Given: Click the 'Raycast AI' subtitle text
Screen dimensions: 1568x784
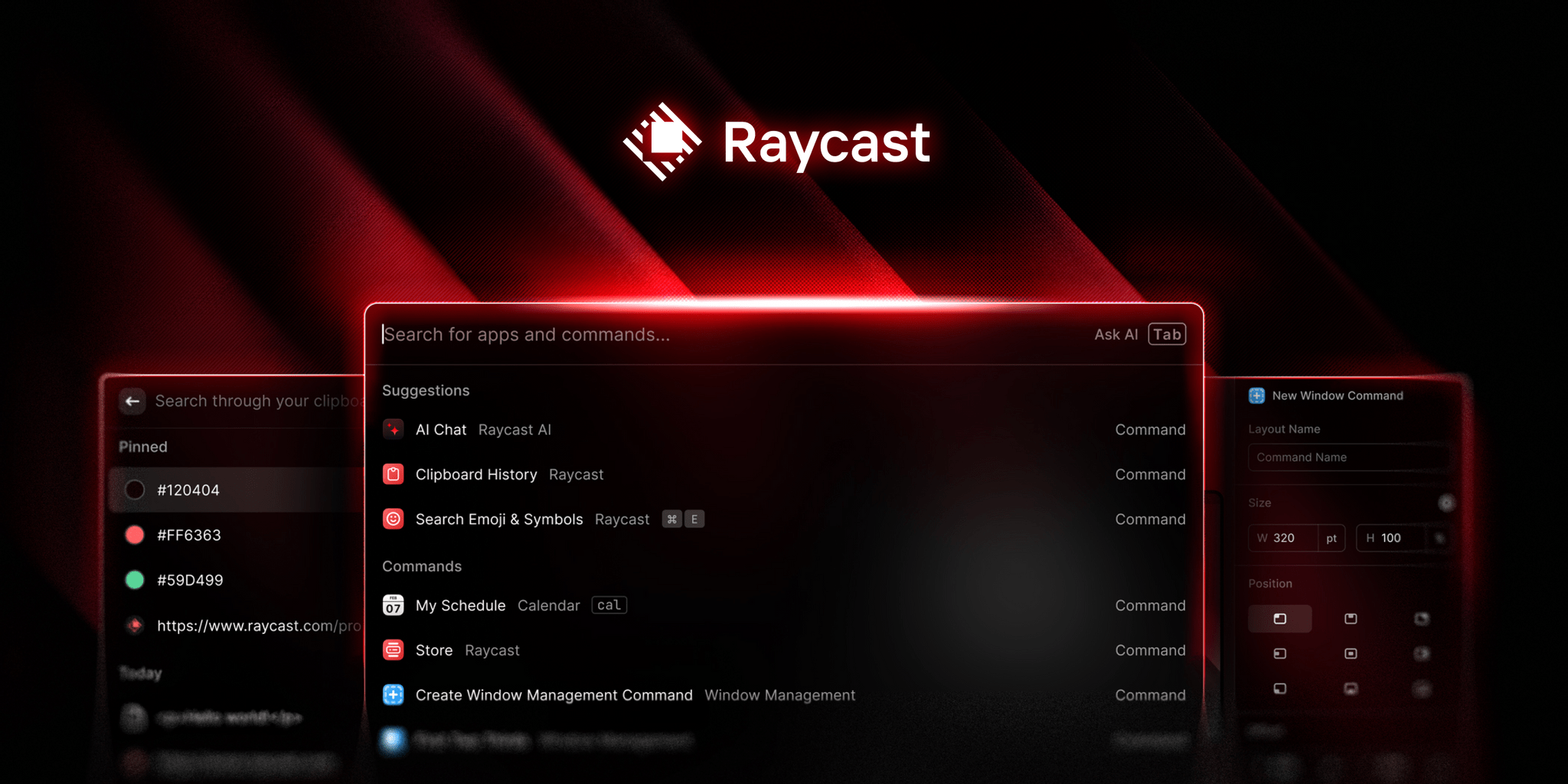Looking at the screenshot, I should coord(514,430).
